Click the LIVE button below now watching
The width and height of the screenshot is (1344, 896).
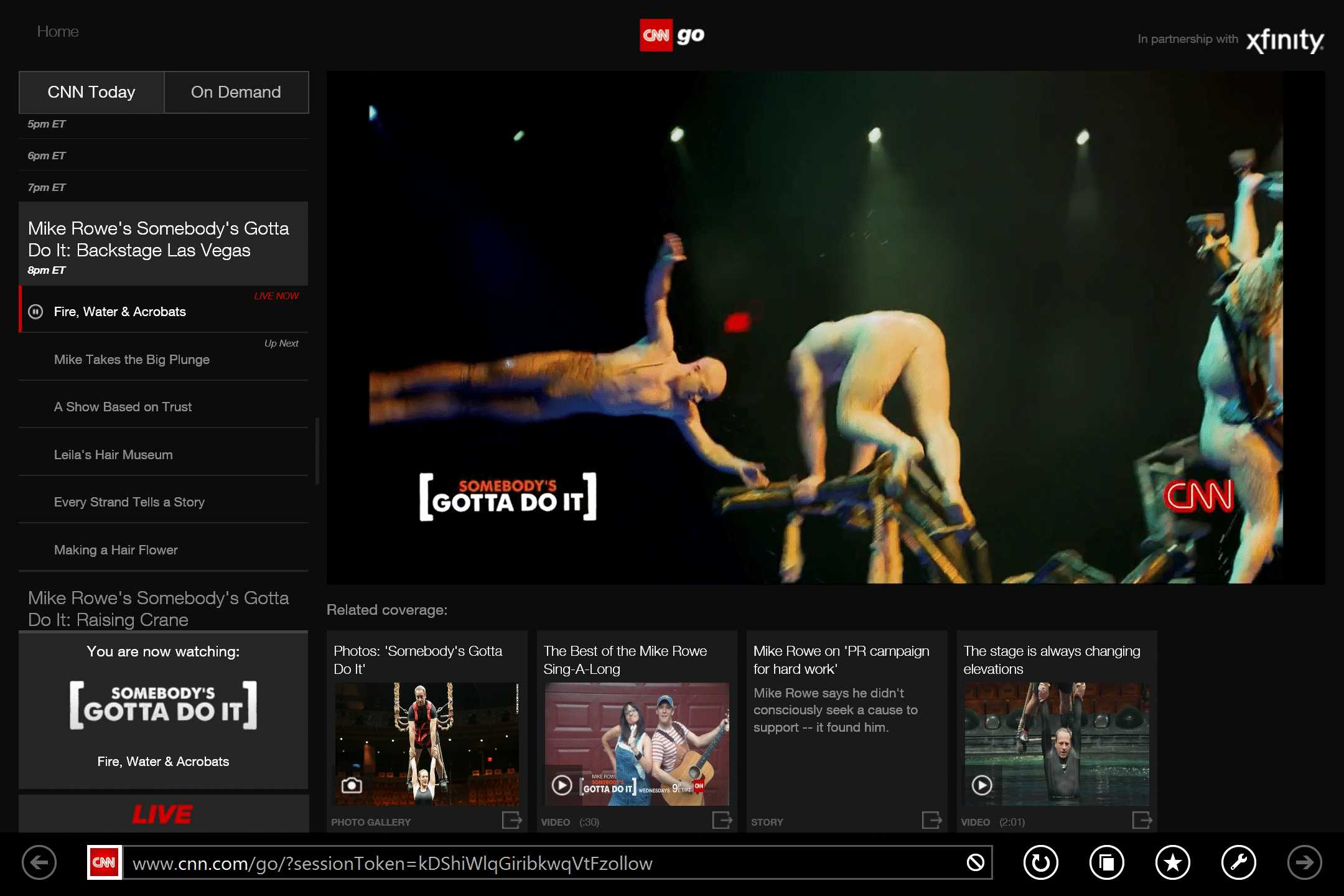tap(163, 814)
